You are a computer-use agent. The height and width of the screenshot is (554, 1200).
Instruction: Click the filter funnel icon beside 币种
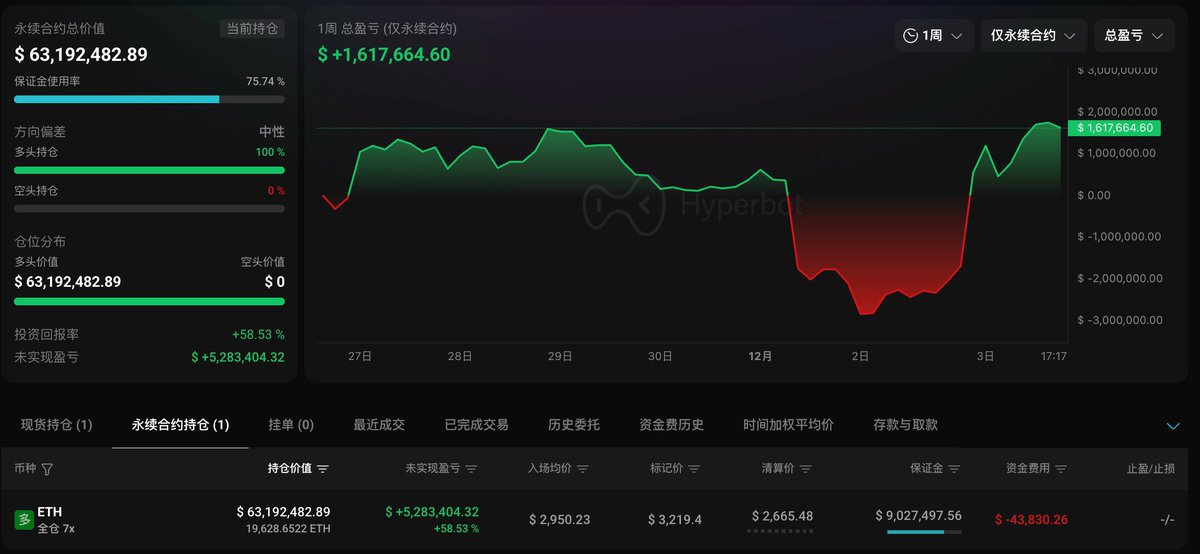coord(47,469)
